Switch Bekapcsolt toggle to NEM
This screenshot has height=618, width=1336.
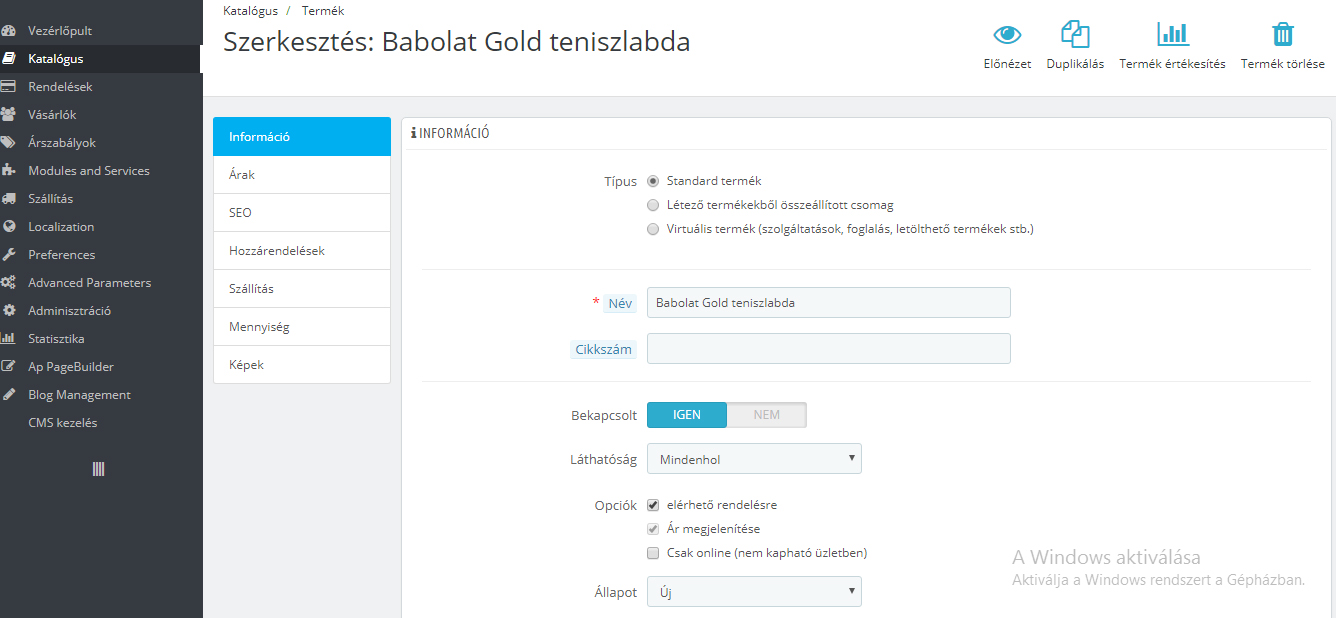766,415
